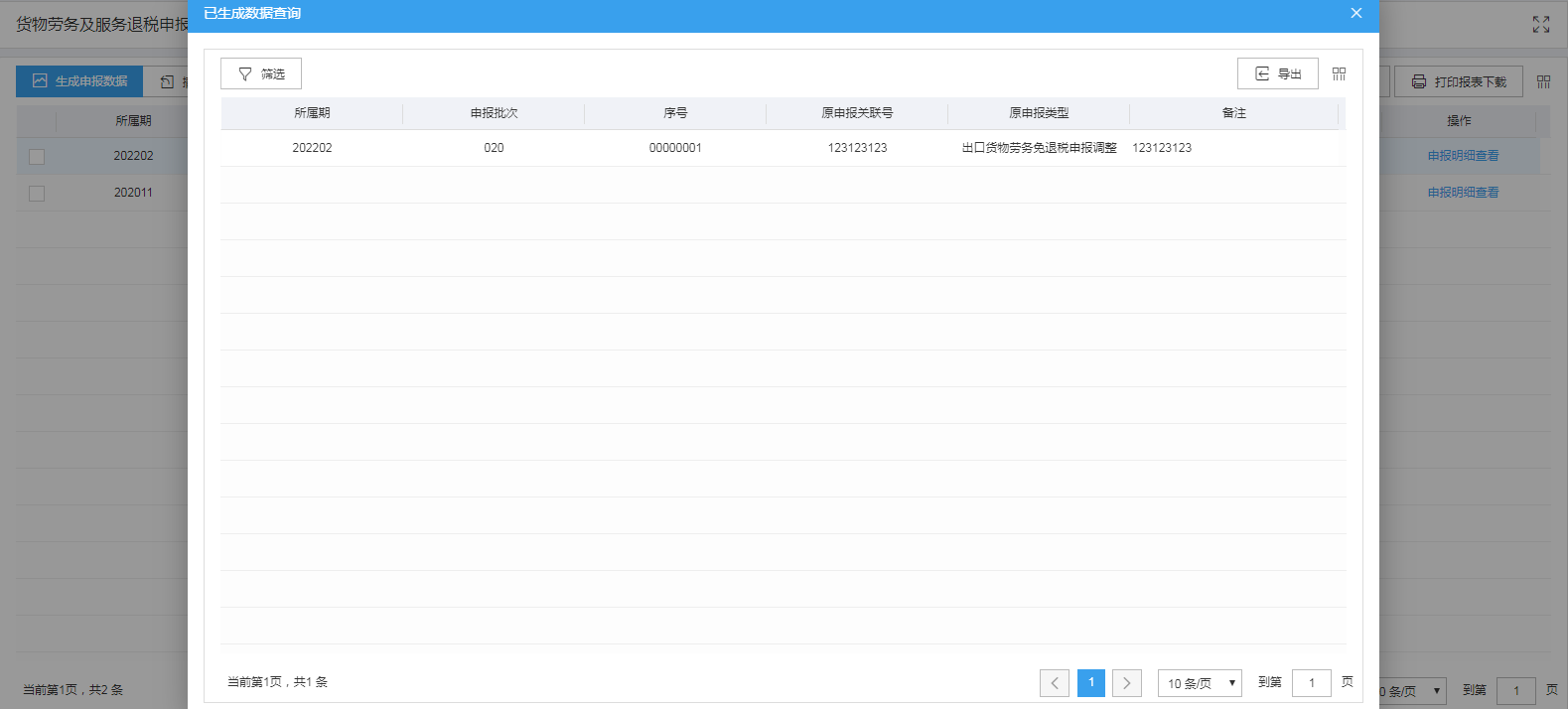The height and width of the screenshot is (709, 1568).
Task: Click dialog status 当前第1页，共1 条
Action: 277,682
